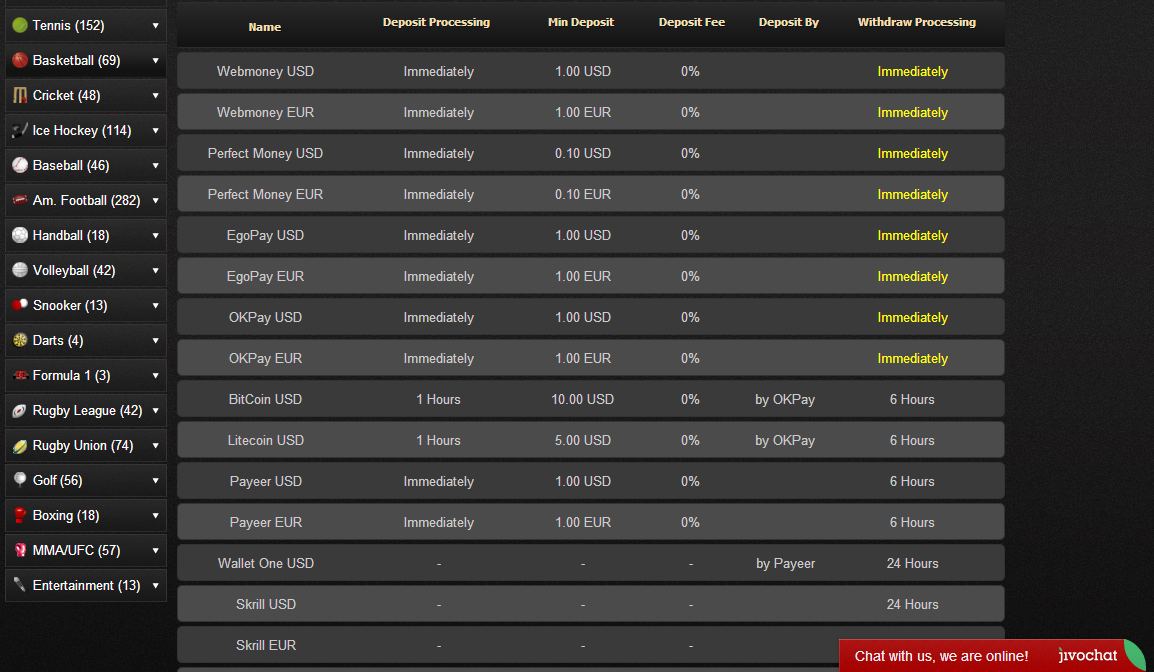The width and height of the screenshot is (1154, 672).
Task: Click the Snooker balls icon
Action: coord(20,305)
